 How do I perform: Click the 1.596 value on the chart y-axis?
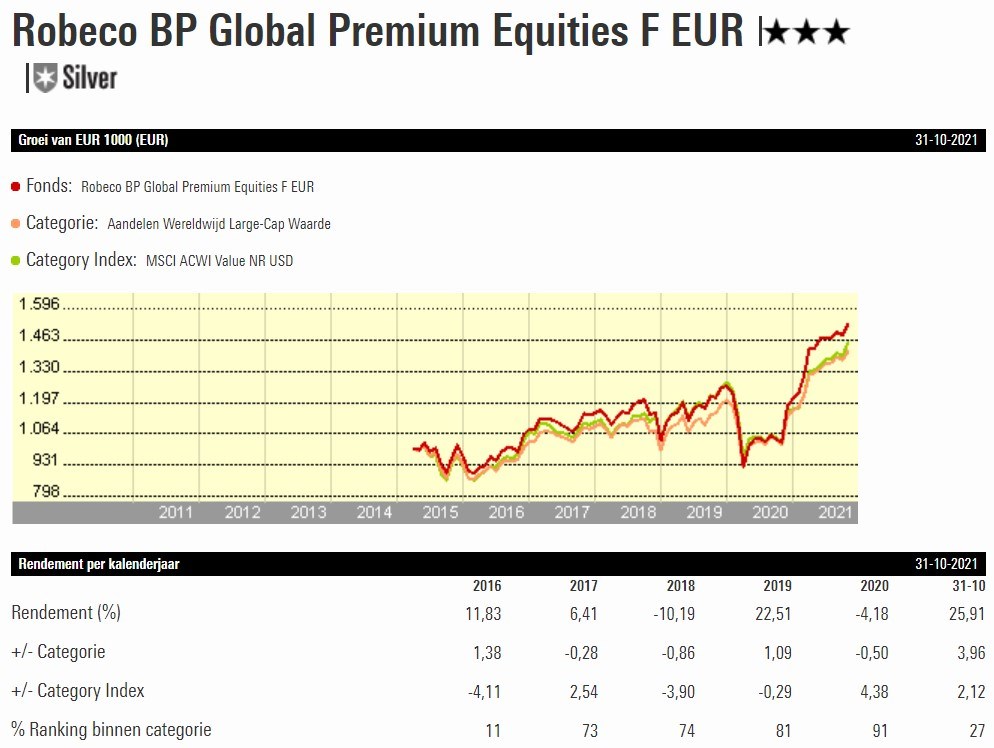(40, 304)
